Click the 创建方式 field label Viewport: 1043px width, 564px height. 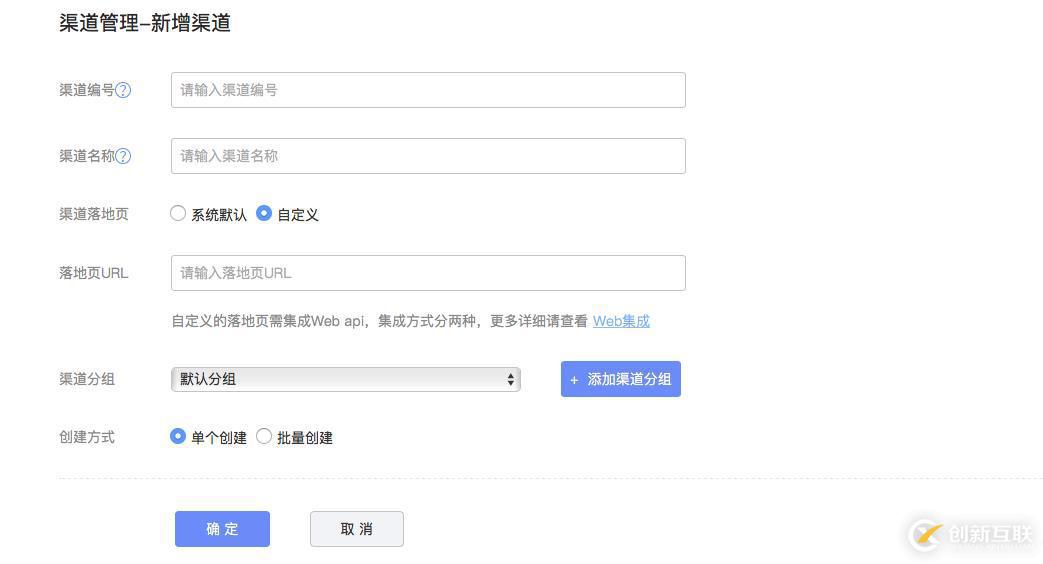tap(87, 437)
